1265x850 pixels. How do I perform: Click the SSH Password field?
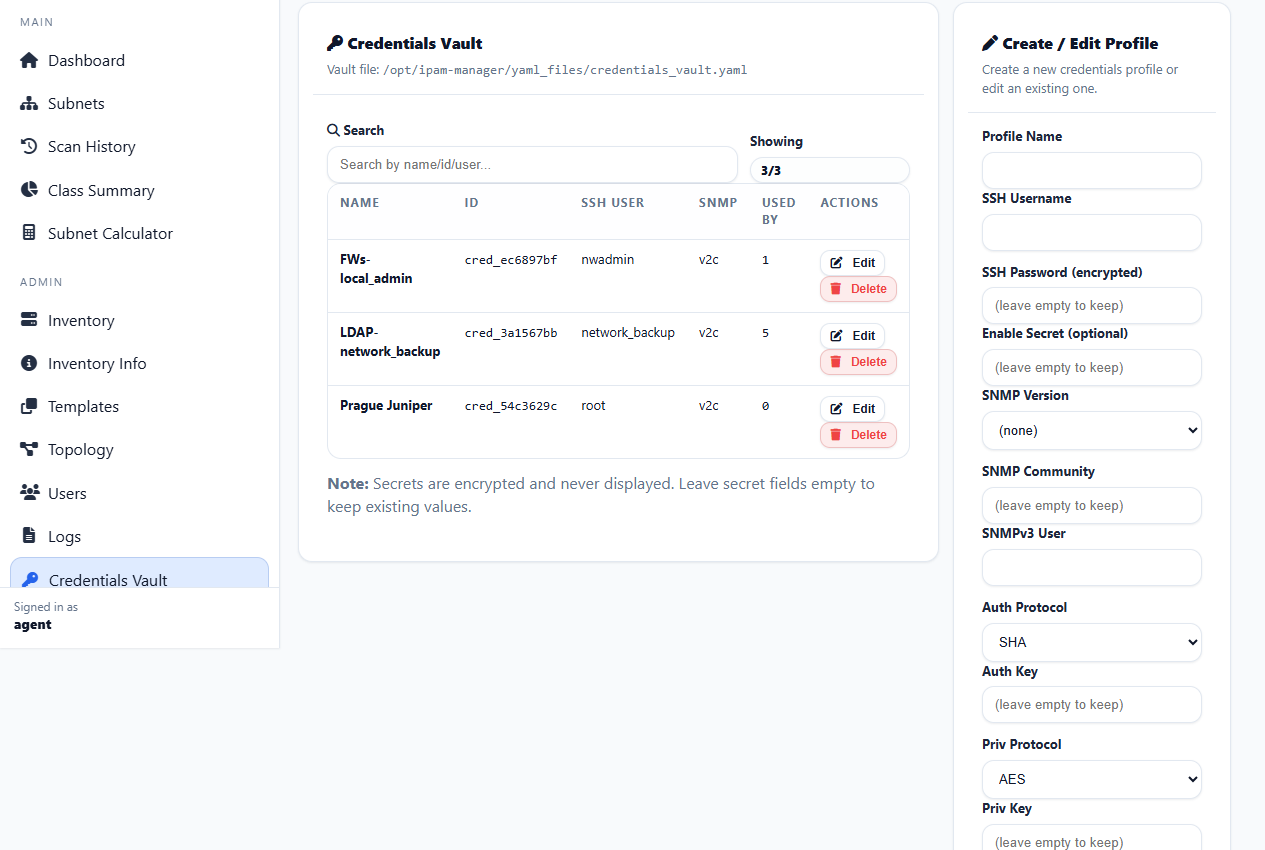pyautogui.click(x=1092, y=305)
